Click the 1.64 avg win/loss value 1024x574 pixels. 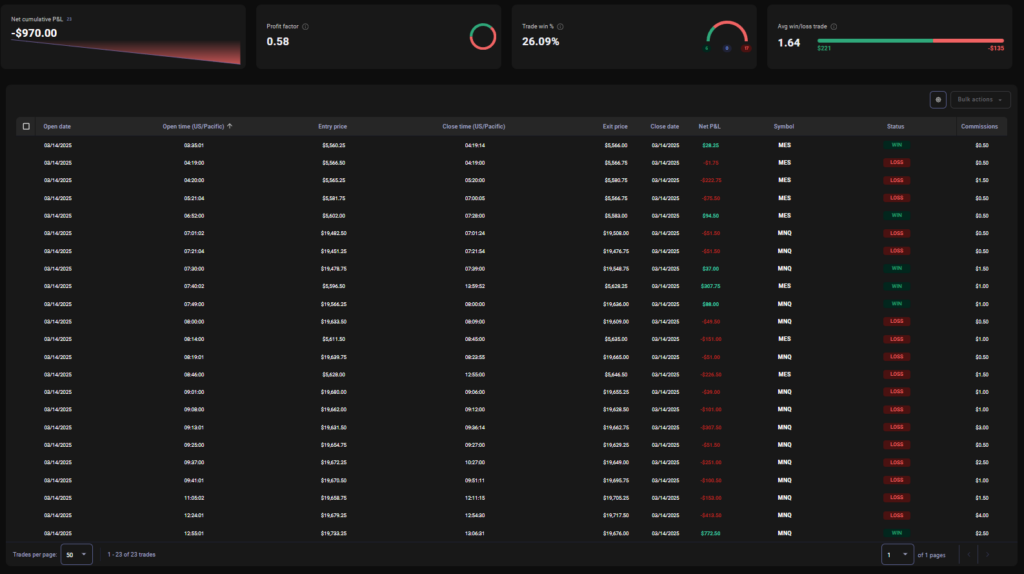pyautogui.click(x=788, y=43)
